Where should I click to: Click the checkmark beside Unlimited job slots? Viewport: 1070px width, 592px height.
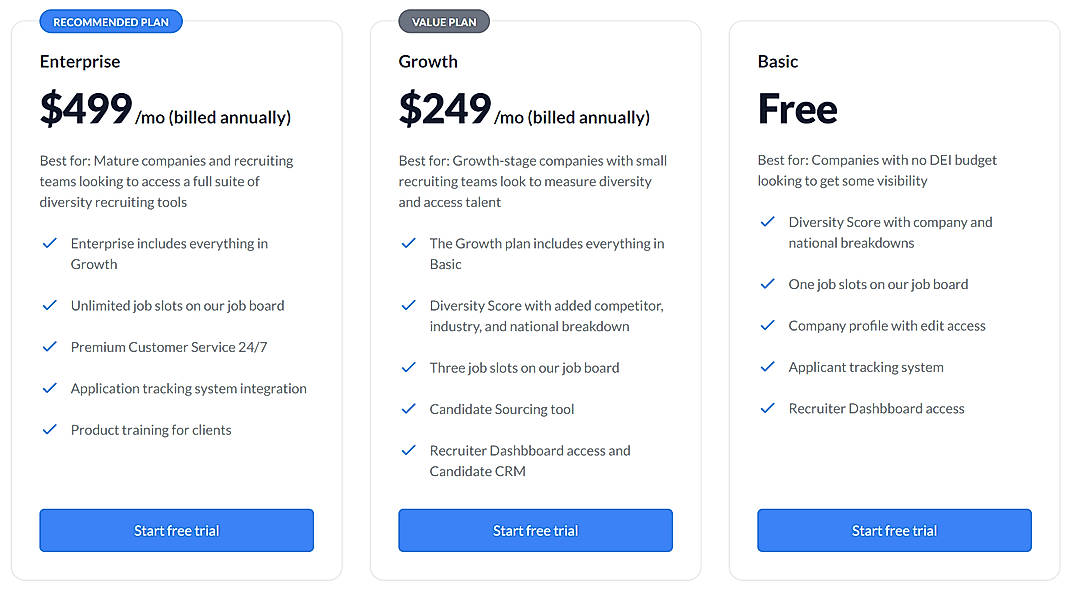(x=50, y=305)
